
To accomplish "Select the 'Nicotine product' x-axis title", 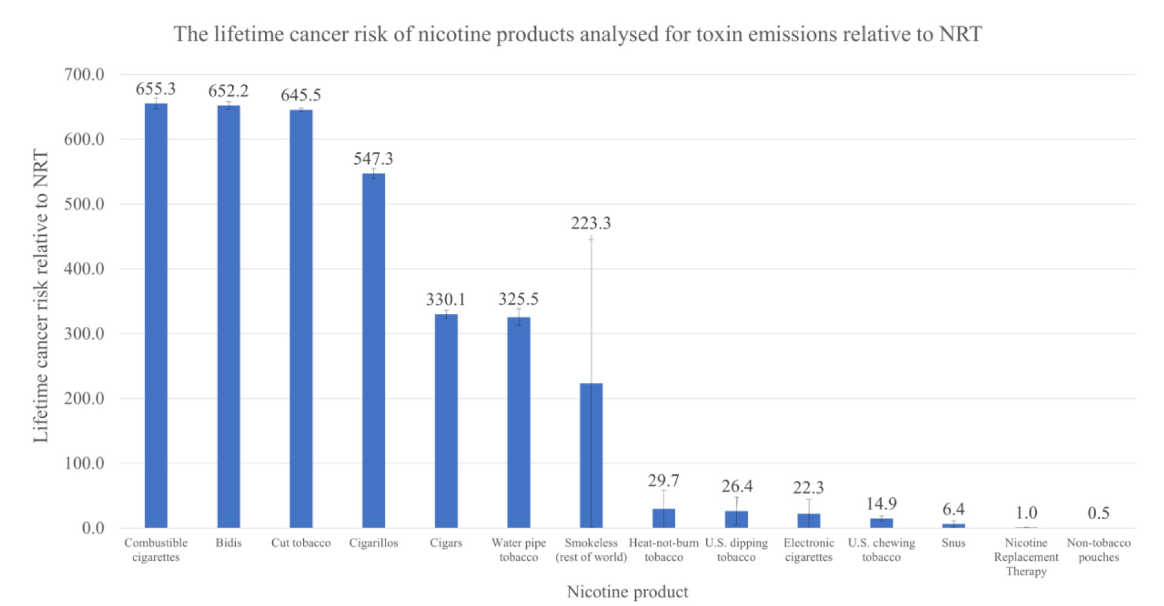I will 627,592.
